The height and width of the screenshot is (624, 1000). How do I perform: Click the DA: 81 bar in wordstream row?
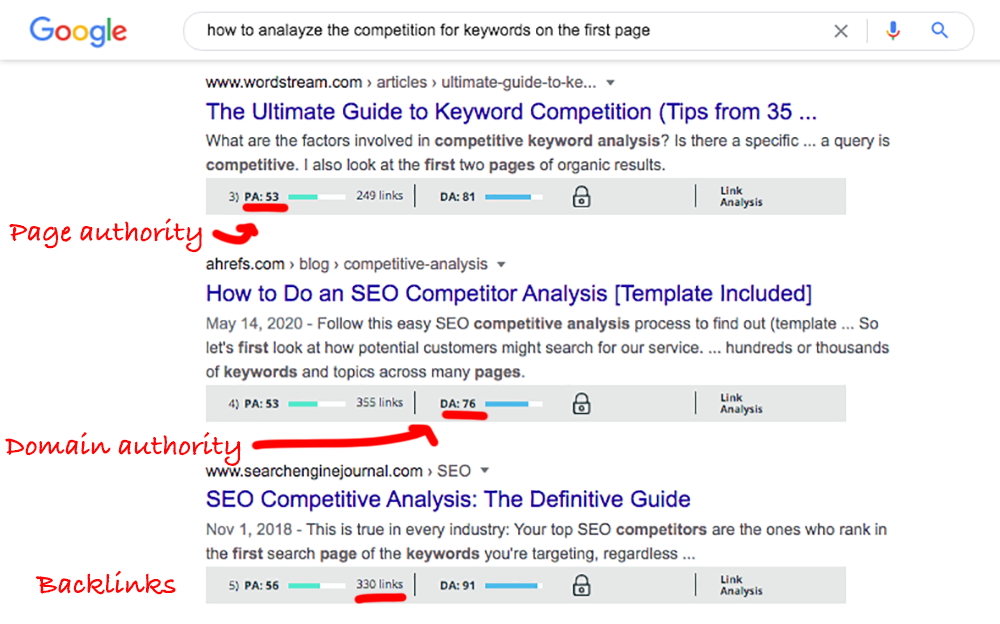[x=513, y=197]
